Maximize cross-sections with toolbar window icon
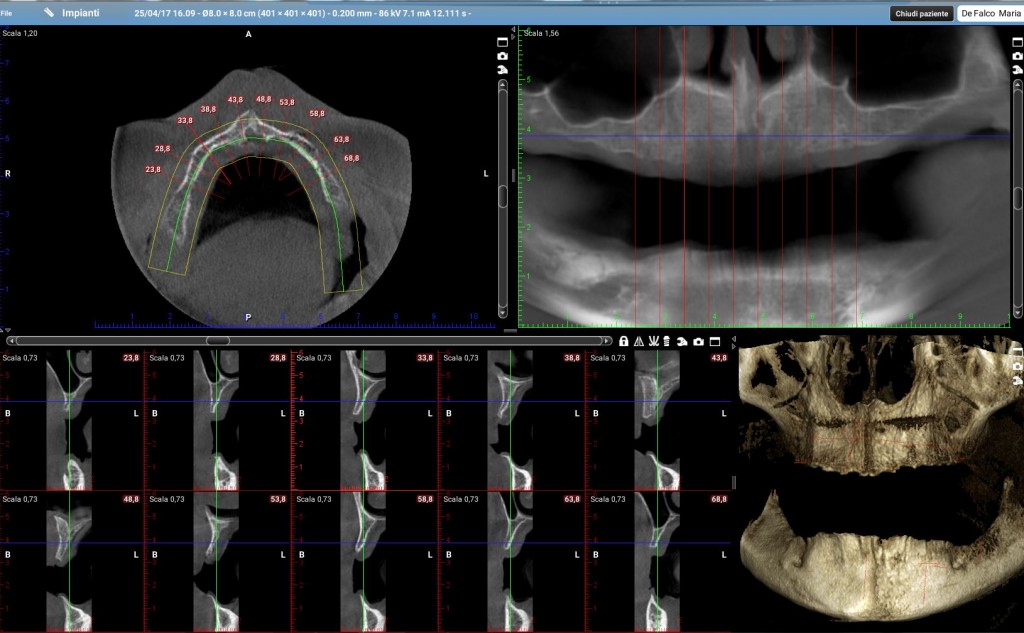The image size is (1024, 633). (714, 341)
